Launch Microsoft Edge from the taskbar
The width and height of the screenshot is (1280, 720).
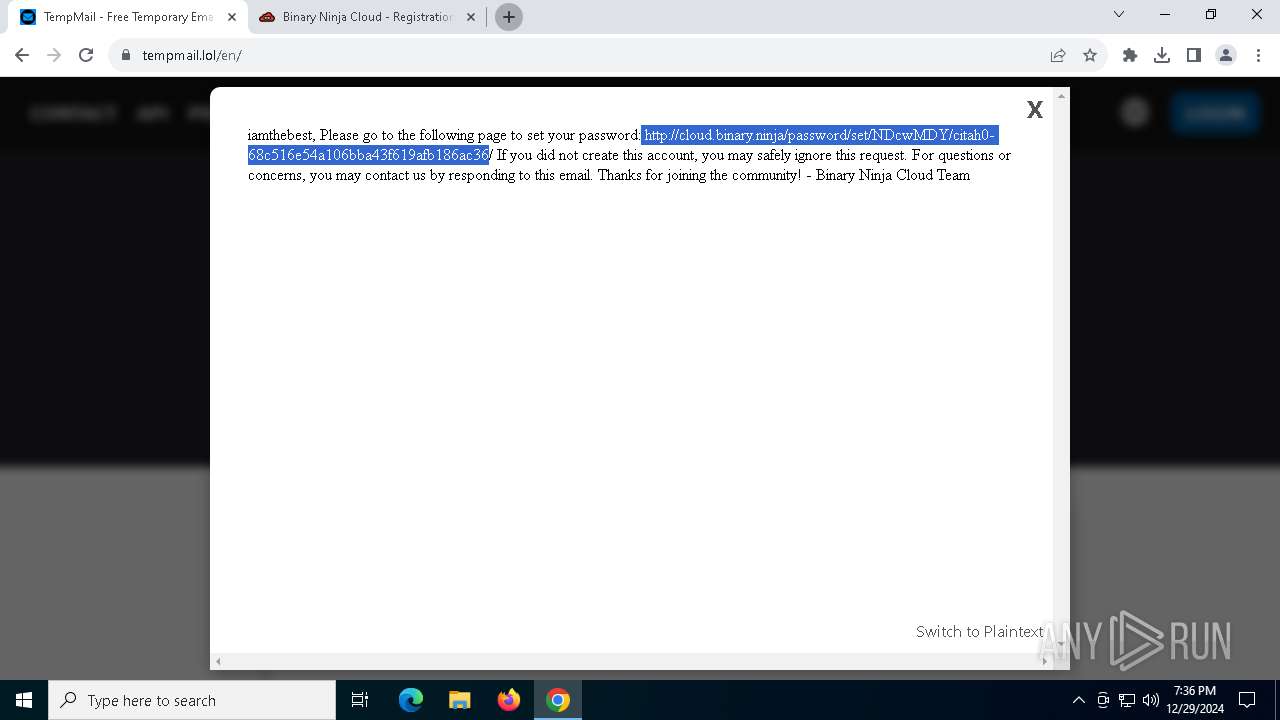(411, 700)
